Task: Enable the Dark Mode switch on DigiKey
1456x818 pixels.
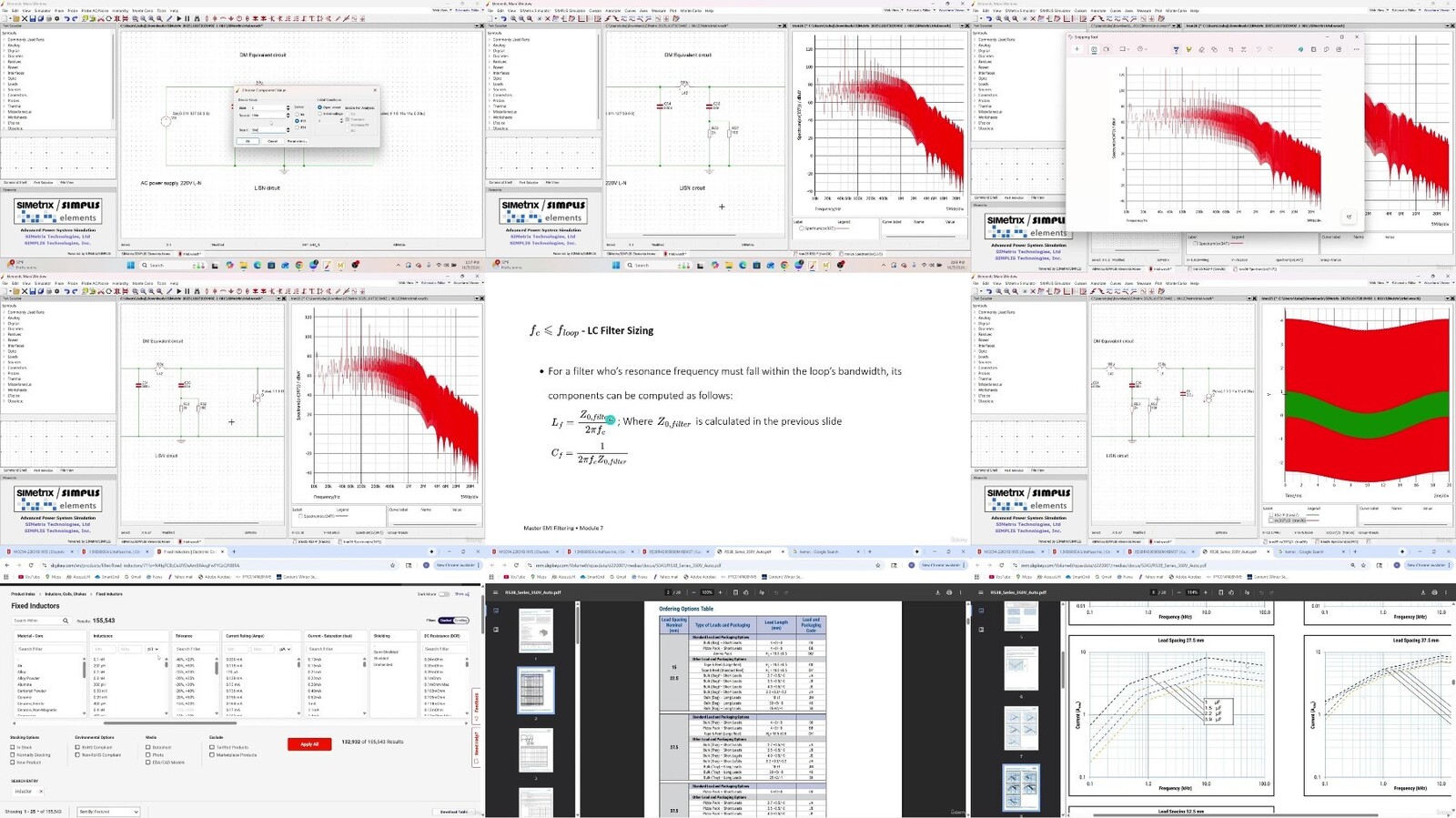Action: tap(444, 594)
